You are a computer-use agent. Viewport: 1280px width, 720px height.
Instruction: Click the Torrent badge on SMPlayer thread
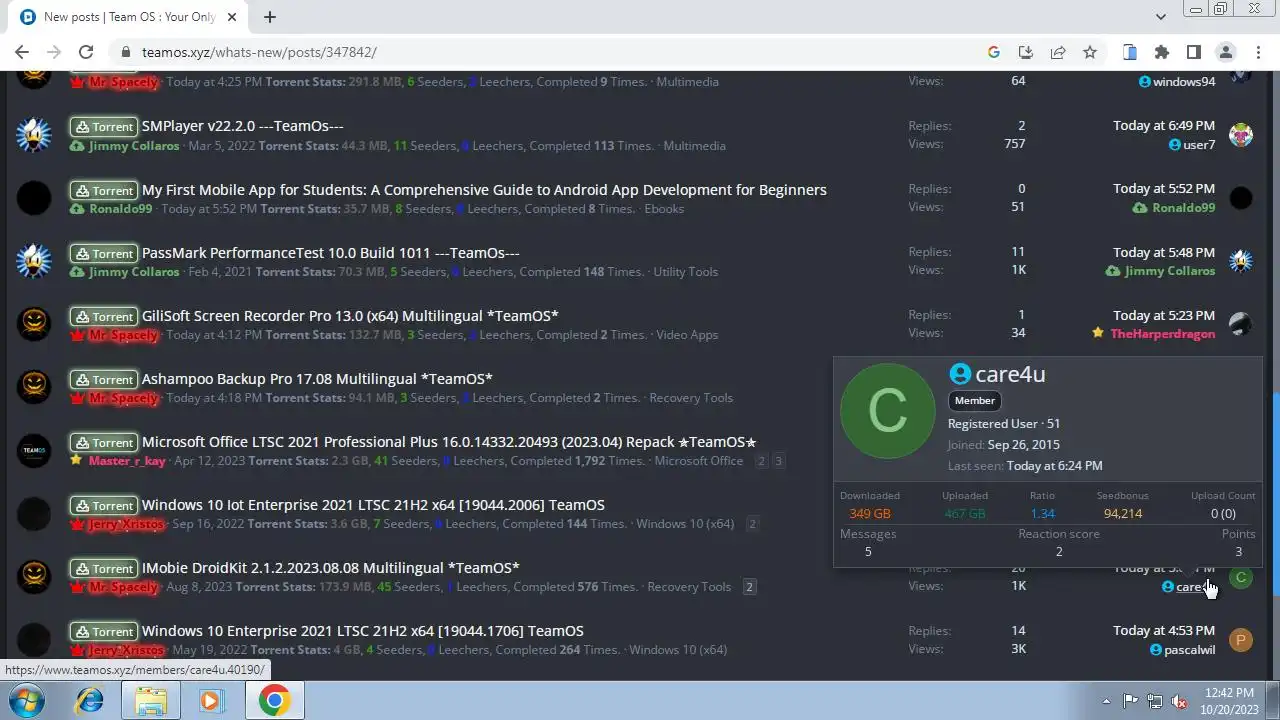104,127
